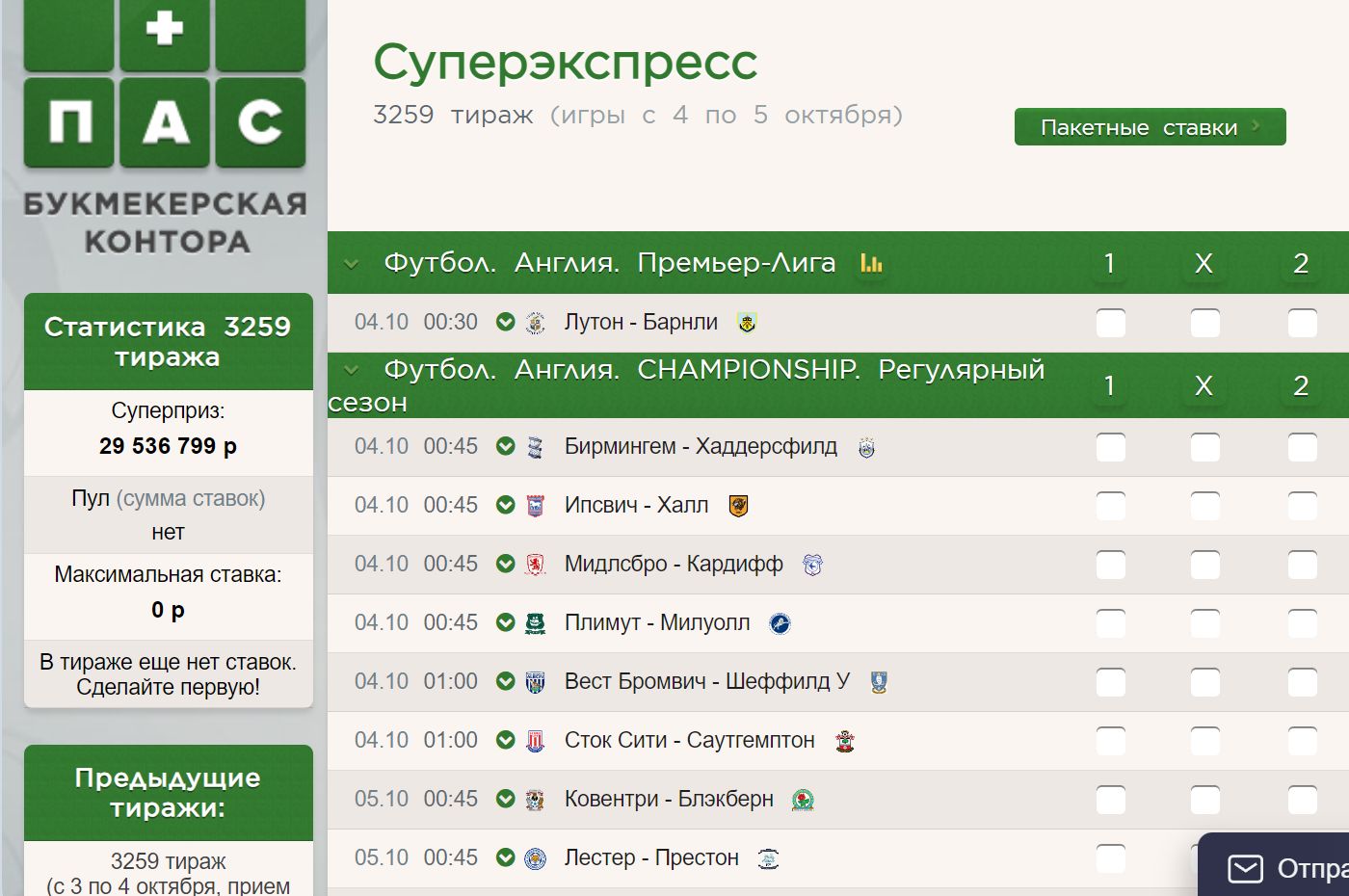
Task: Check outcome 2 for Плимут - Милуолл
Action: (1302, 623)
